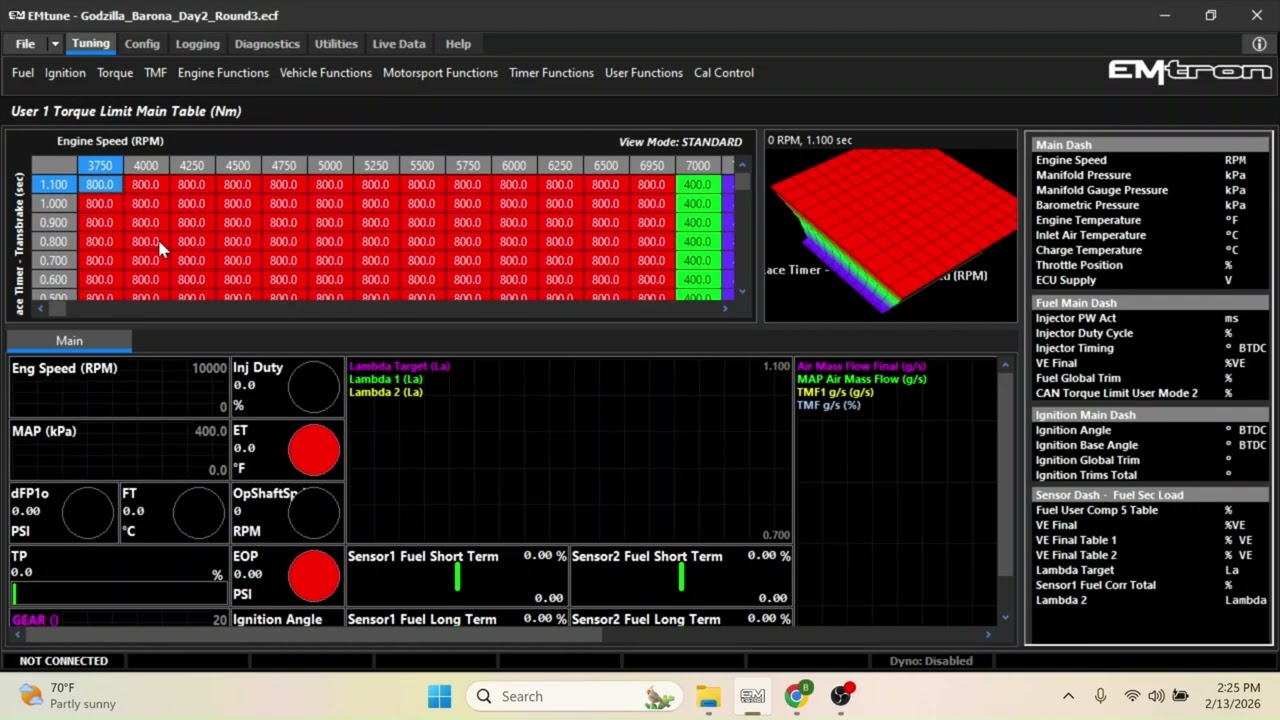Image resolution: width=1280 pixels, height=720 pixels.
Task: Select the Main dashboard tab
Action: click(x=69, y=341)
